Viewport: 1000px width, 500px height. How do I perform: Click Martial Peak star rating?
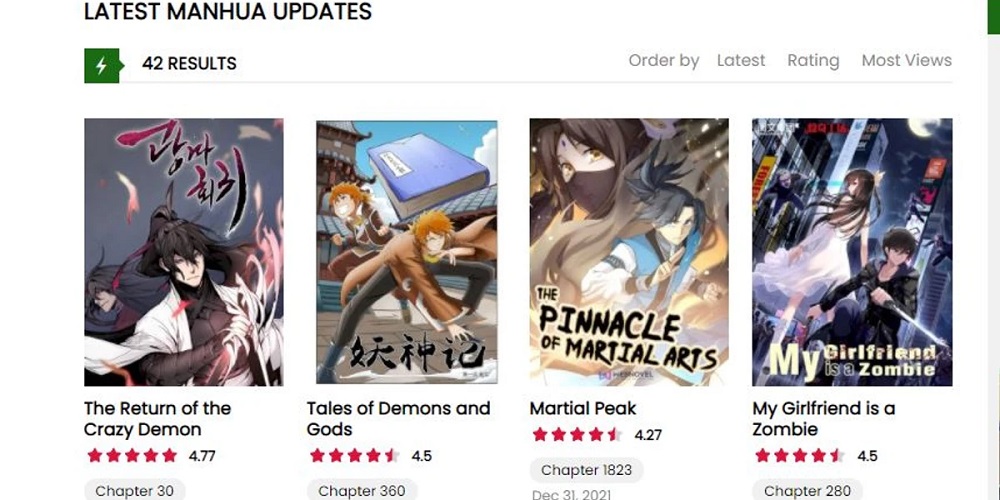tap(577, 435)
